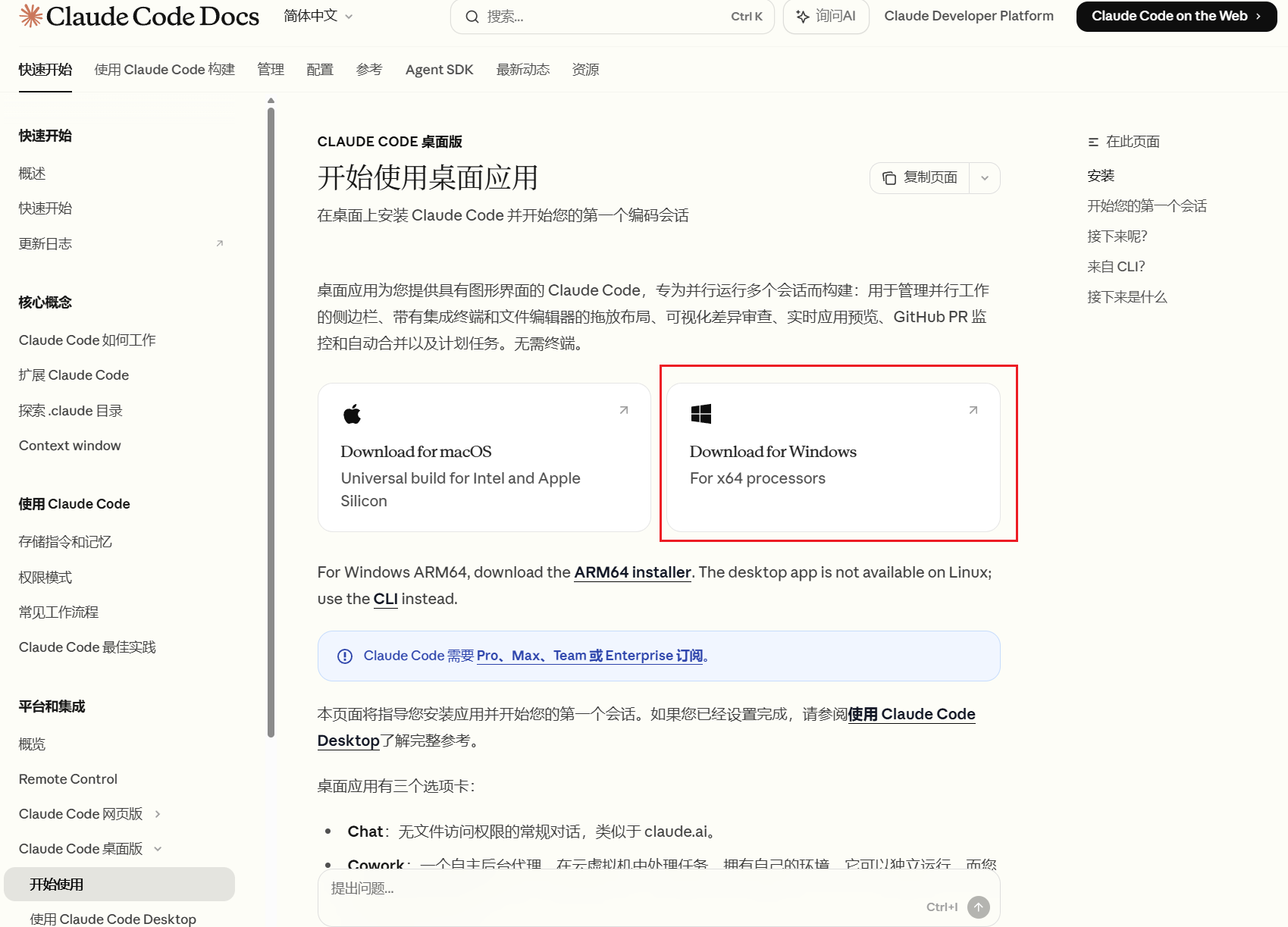Viewport: 1288px width, 927px height.
Task: Open the 管理 tab
Action: tap(271, 70)
